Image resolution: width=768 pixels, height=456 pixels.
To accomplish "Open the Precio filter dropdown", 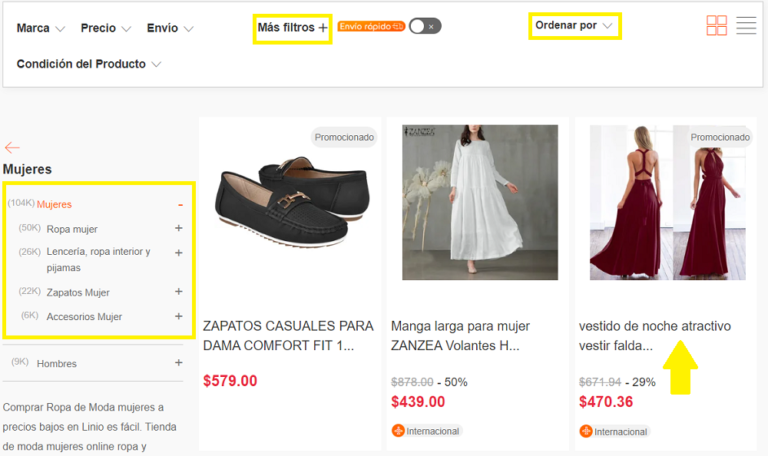I will click(x=106, y=28).
